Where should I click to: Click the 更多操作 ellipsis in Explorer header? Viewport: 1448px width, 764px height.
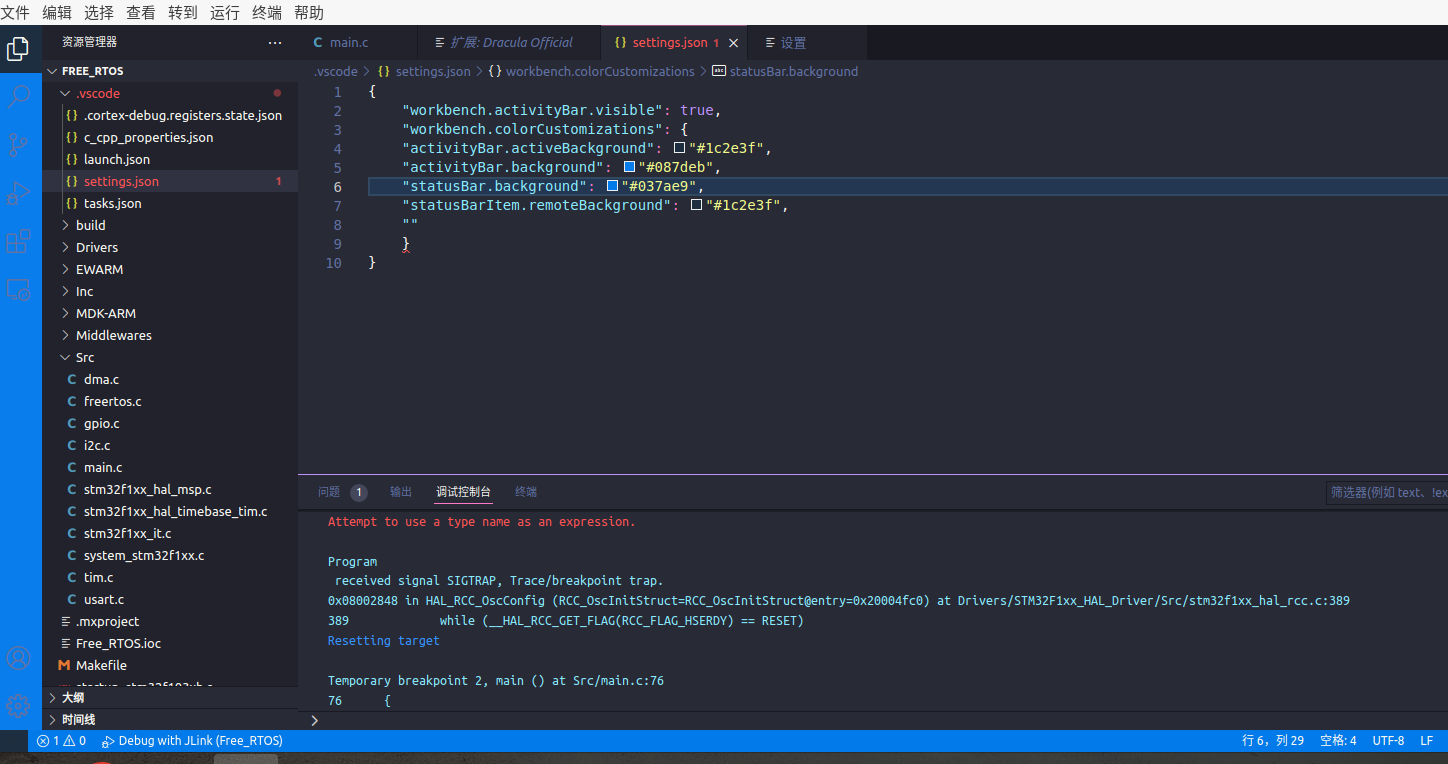click(275, 42)
